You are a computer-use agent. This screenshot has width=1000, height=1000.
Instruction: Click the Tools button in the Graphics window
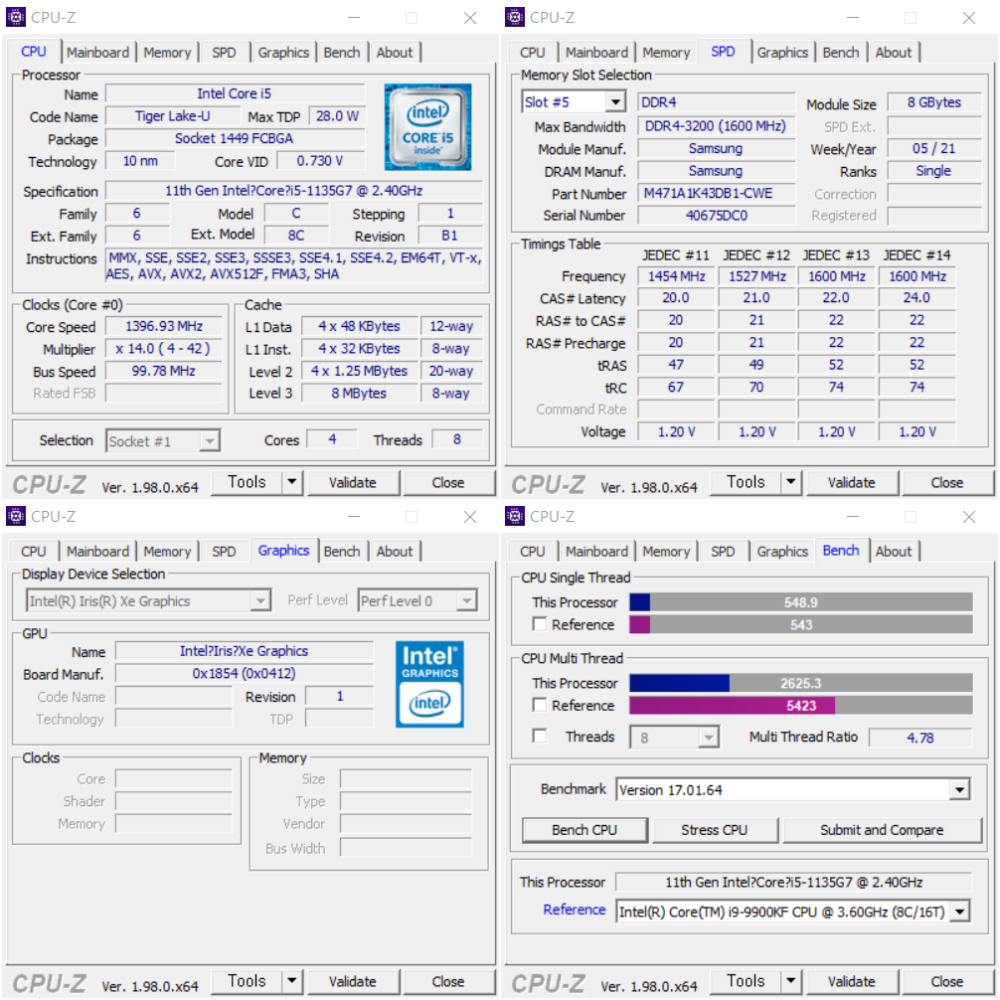pyautogui.click(x=247, y=981)
